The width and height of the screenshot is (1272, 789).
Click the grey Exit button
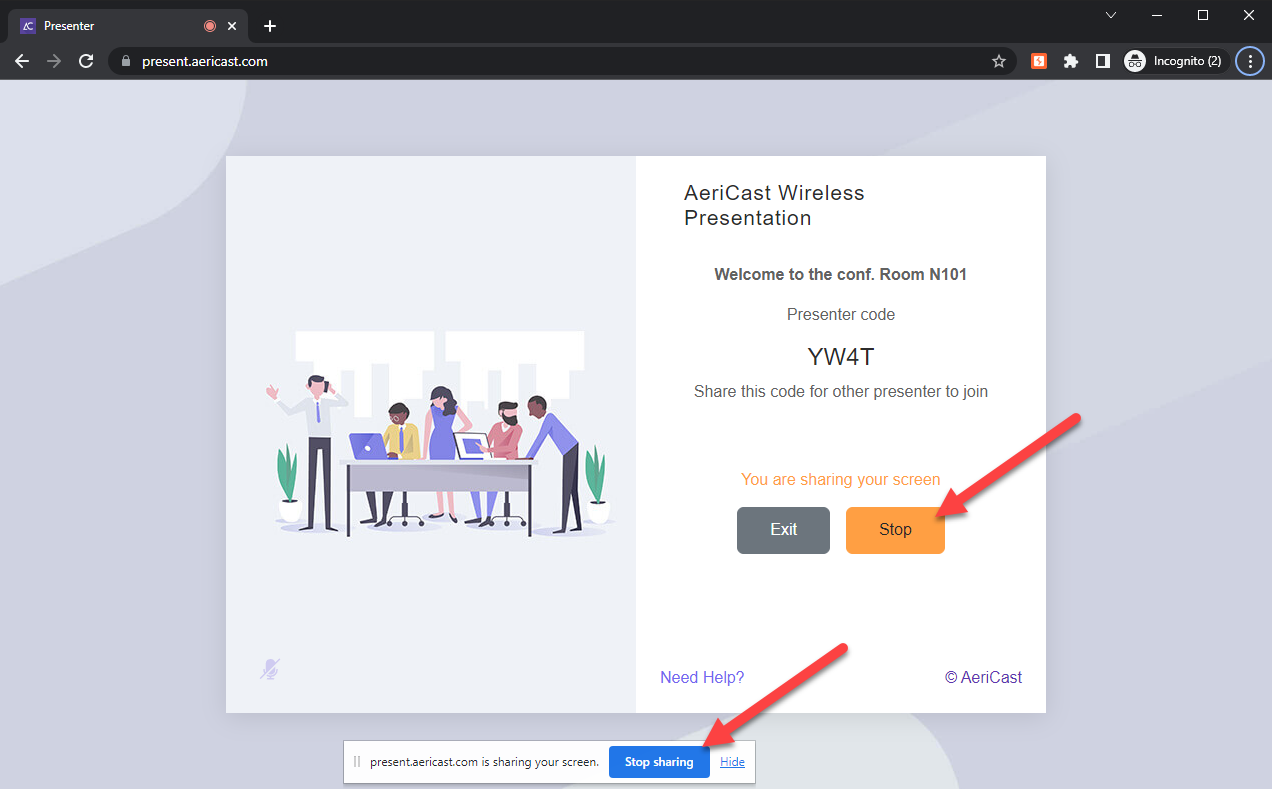[783, 530]
